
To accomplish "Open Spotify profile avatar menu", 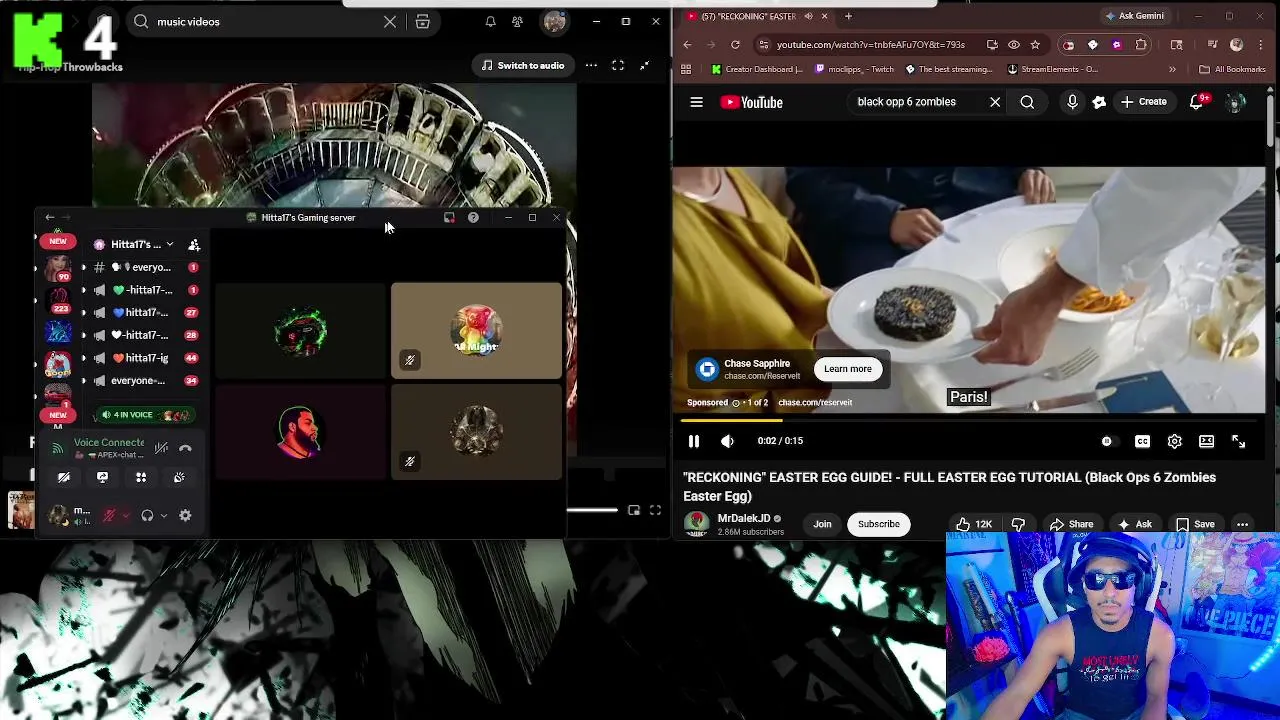I will pyautogui.click(x=554, y=22).
